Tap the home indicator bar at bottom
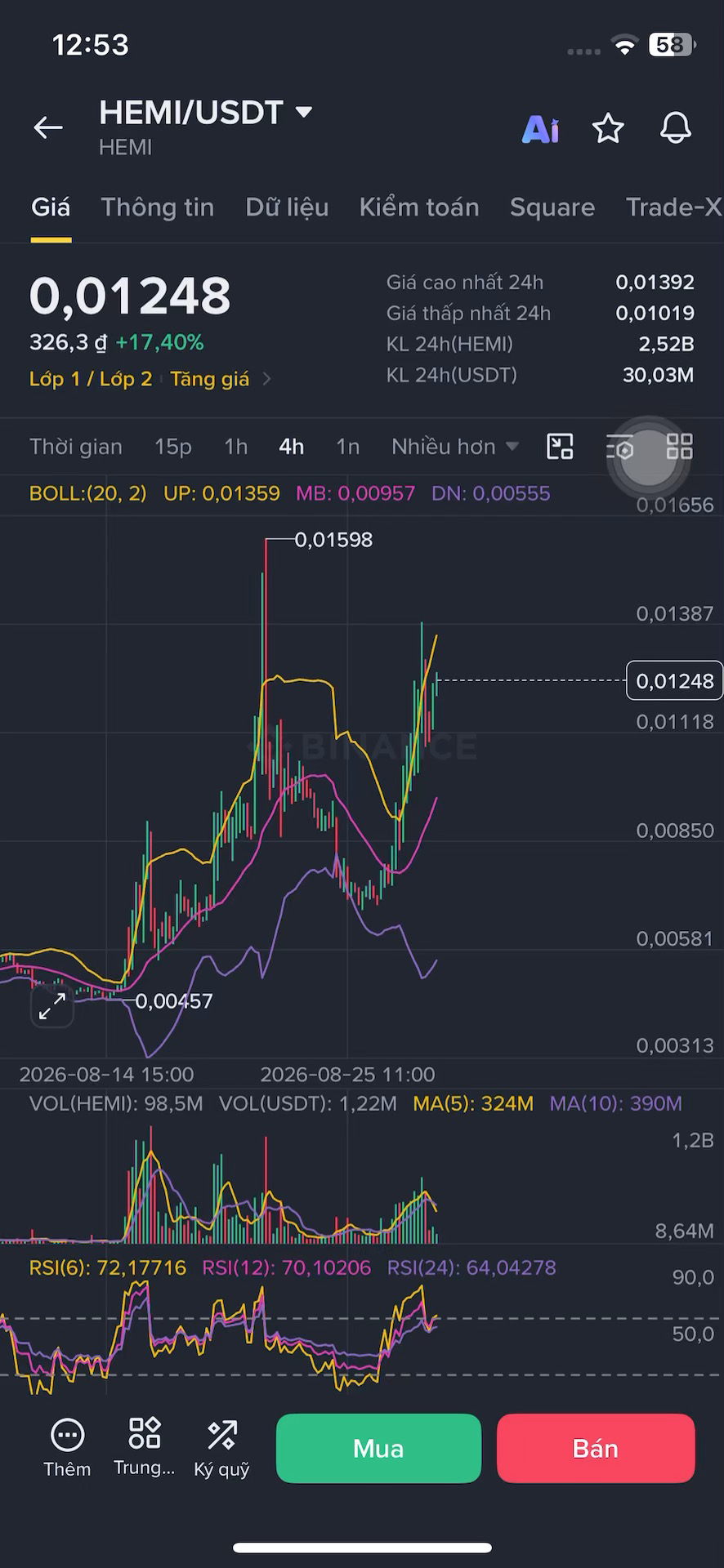Image resolution: width=724 pixels, height=1568 pixels. pyautogui.click(x=362, y=1548)
